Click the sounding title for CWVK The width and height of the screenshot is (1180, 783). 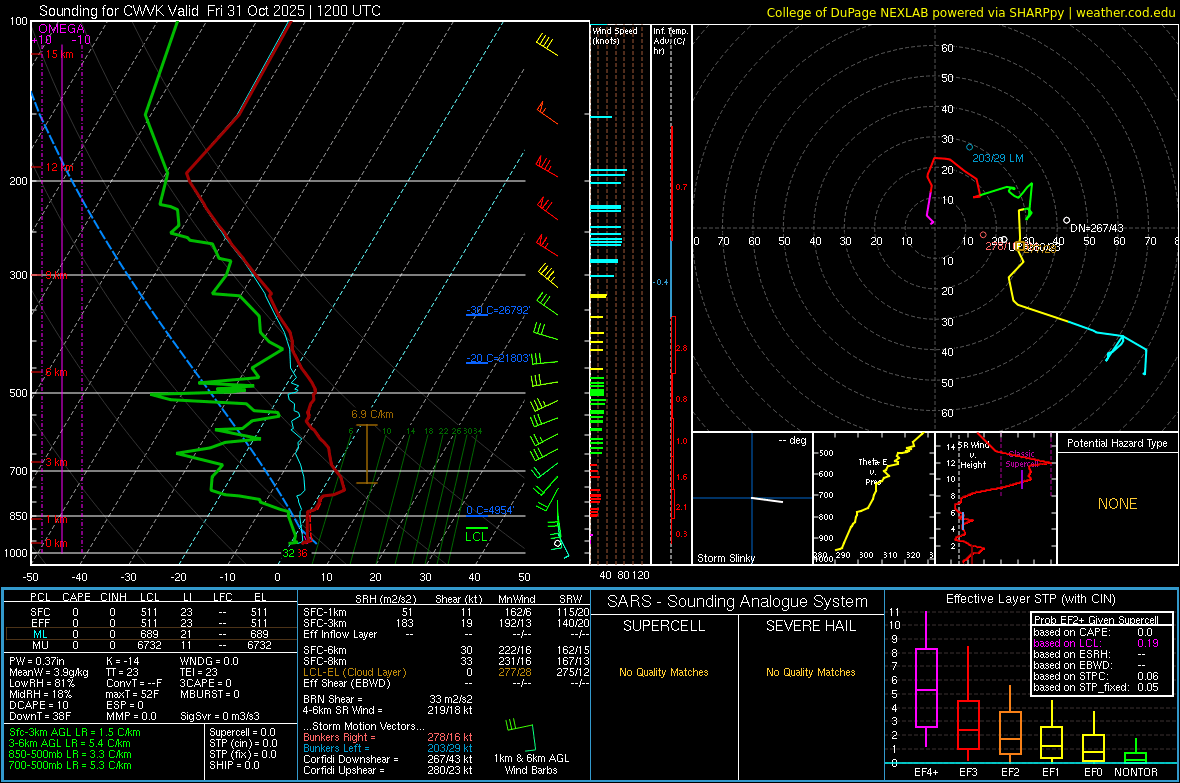coord(210,11)
